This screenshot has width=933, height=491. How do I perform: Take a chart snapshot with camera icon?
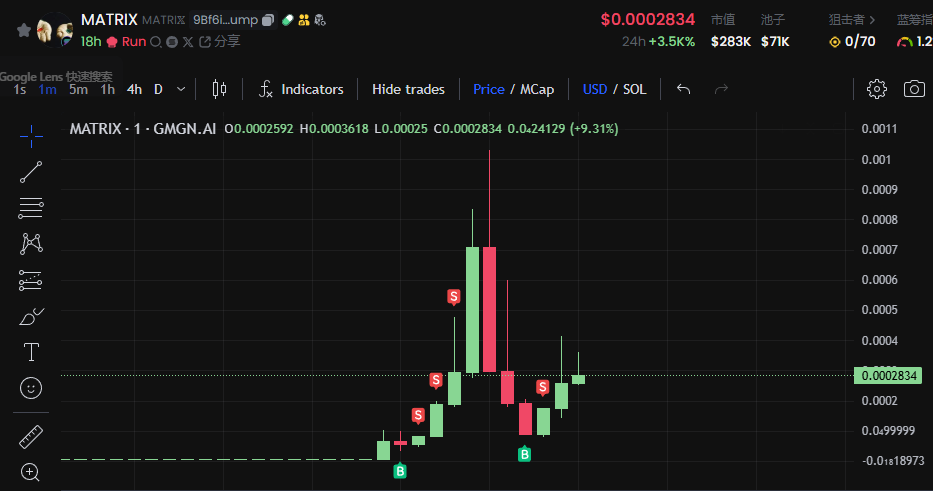pyautogui.click(x=914, y=89)
